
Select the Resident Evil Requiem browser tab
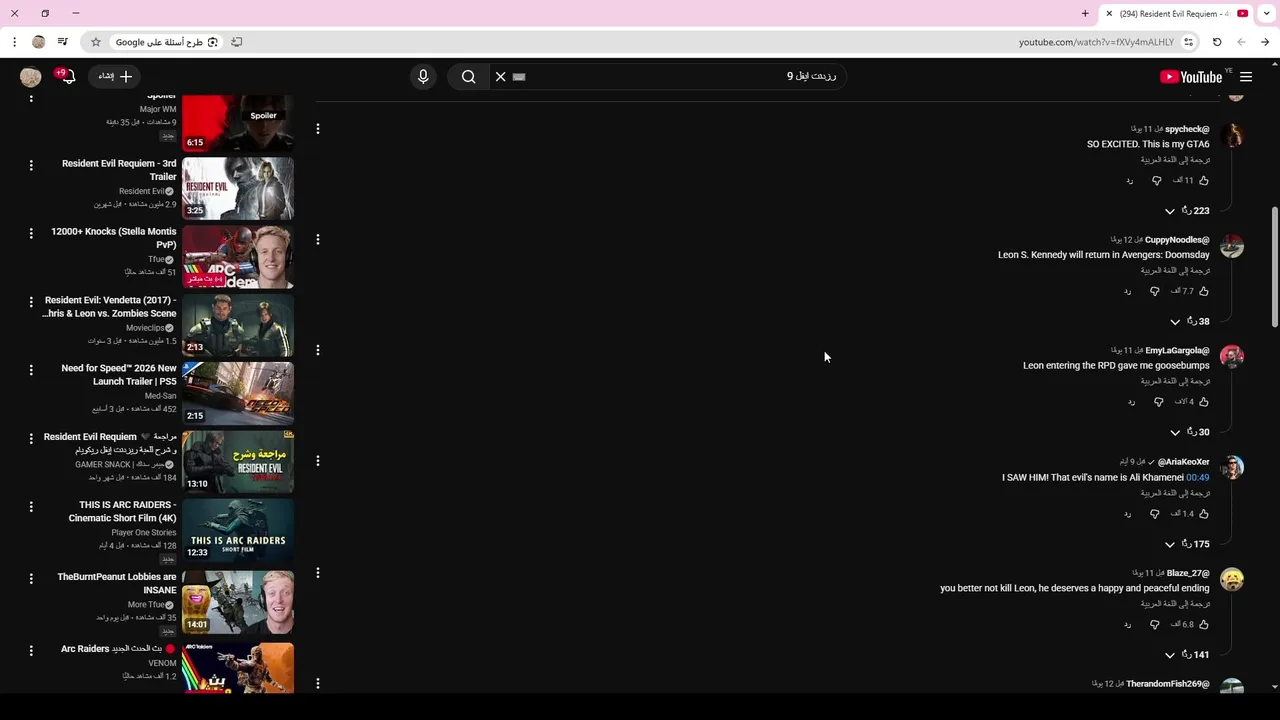(1175, 14)
